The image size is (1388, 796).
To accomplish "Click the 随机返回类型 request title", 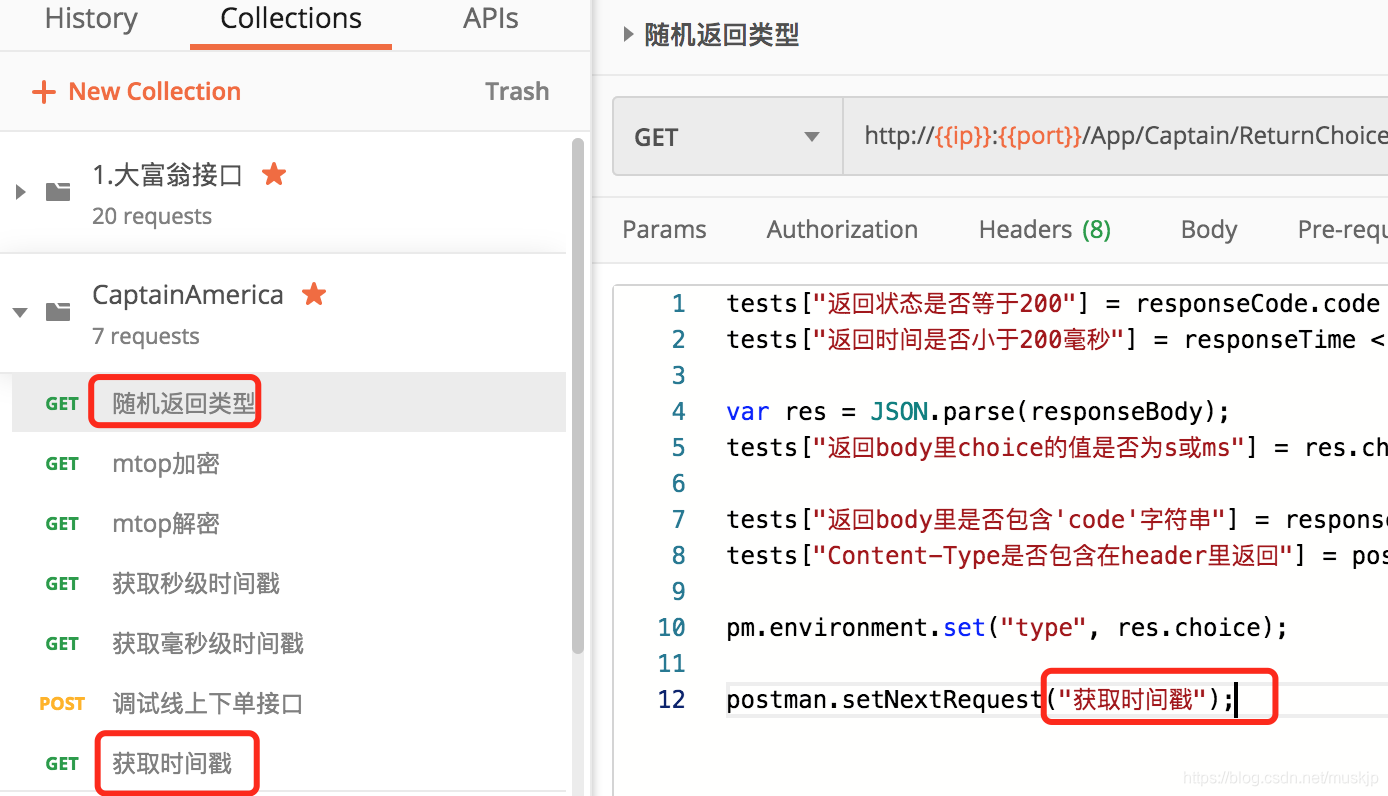I will 722,36.
